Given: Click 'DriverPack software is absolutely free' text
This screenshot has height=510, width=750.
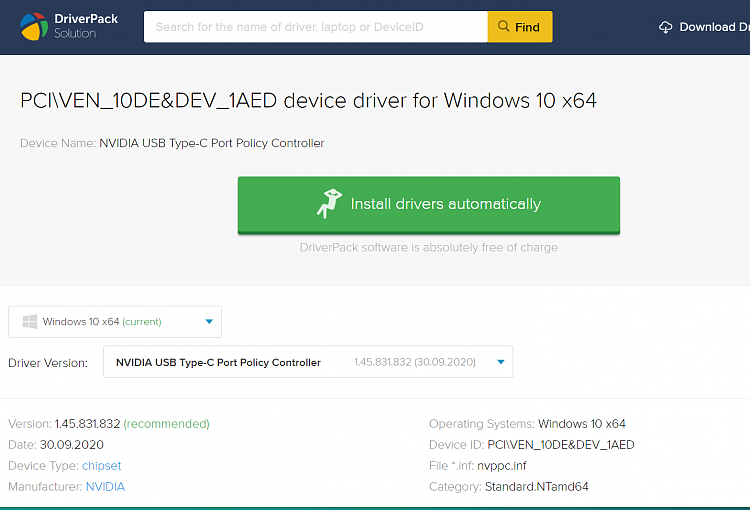Looking at the screenshot, I should pyautogui.click(x=429, y=247).
